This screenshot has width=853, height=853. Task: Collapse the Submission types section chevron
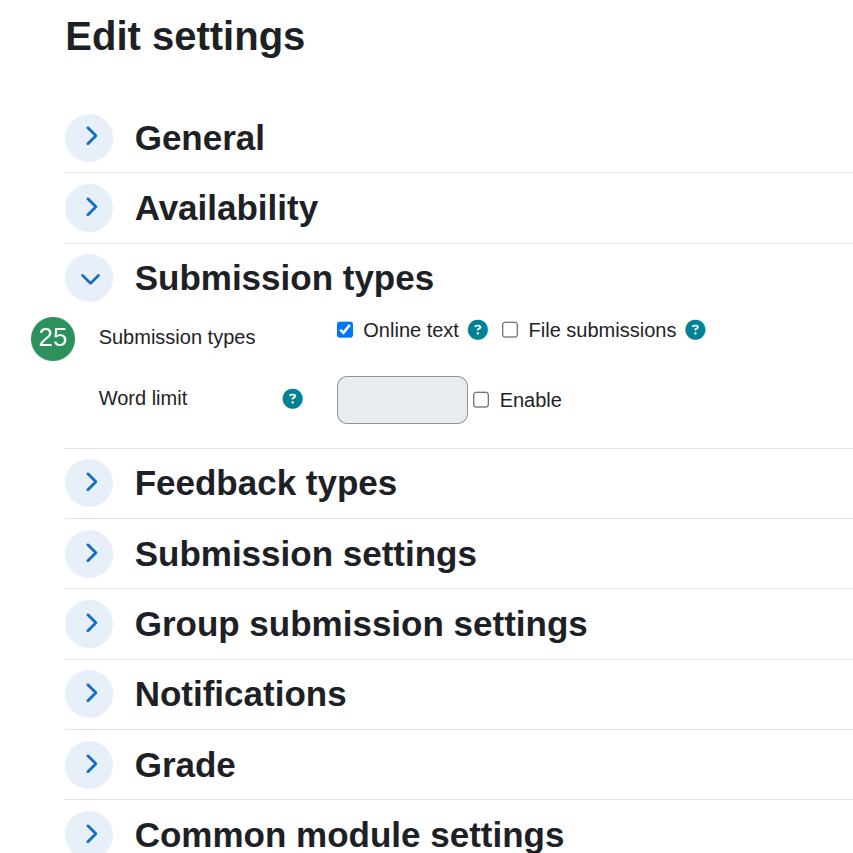(x=89, y=278)
